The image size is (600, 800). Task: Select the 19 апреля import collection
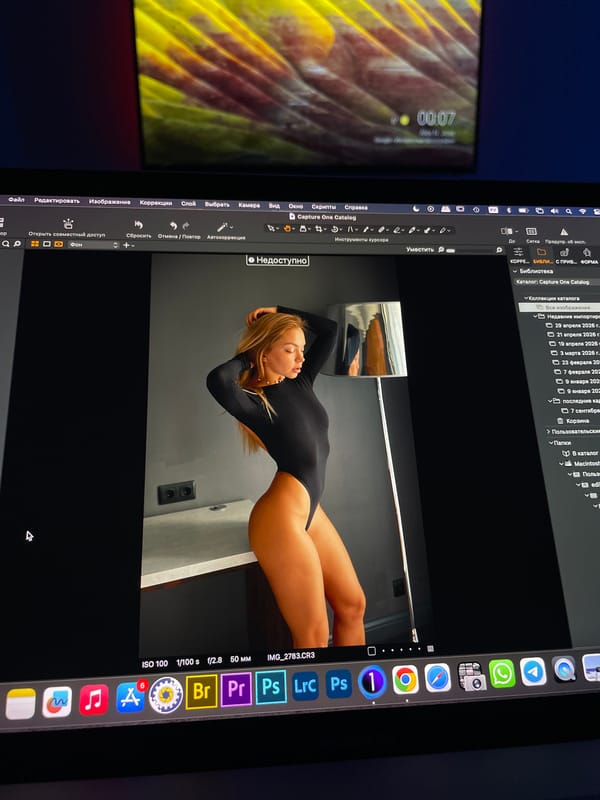click(574, 344)
